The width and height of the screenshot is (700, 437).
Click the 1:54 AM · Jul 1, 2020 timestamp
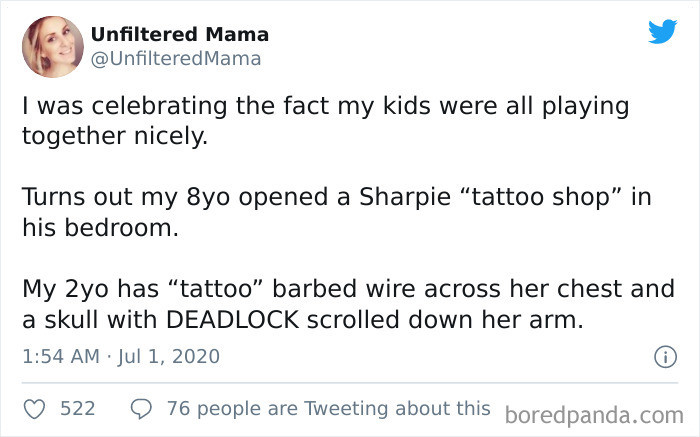point(121,357)
